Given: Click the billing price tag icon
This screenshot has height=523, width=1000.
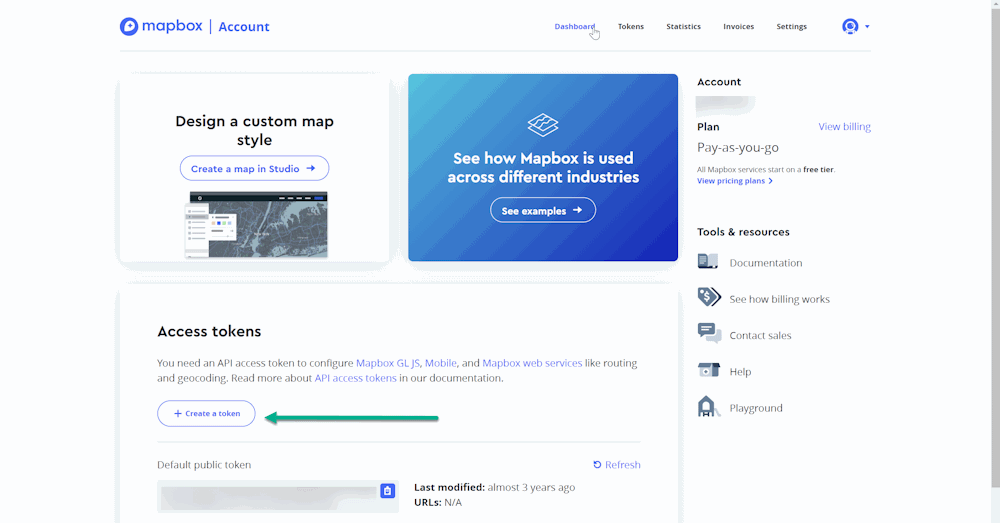Looking at the screenshot, I should tap(709, 297).
